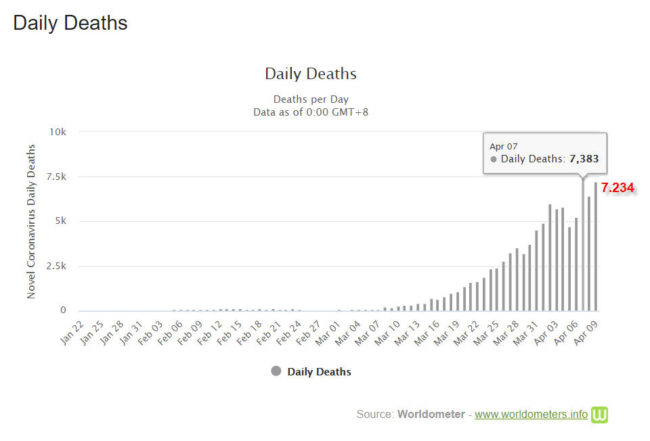
Task: Click the gray dot inside the tooltip
Action: [x=494, y=159]
